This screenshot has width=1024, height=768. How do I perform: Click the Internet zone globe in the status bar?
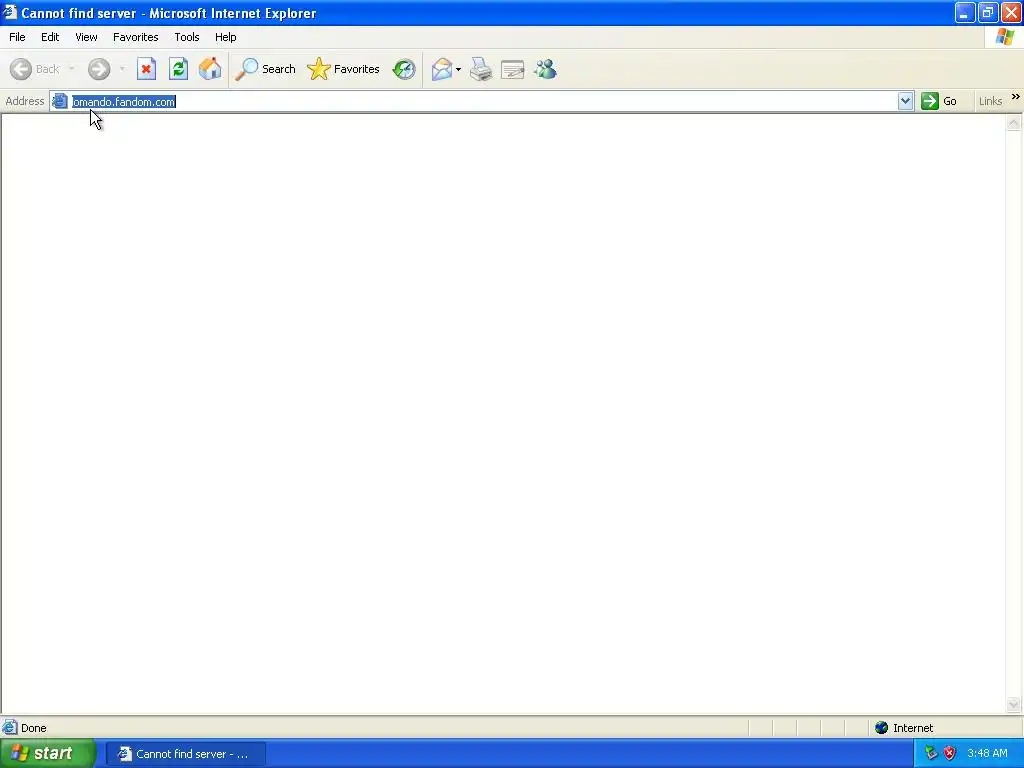(x=882, y=728)
